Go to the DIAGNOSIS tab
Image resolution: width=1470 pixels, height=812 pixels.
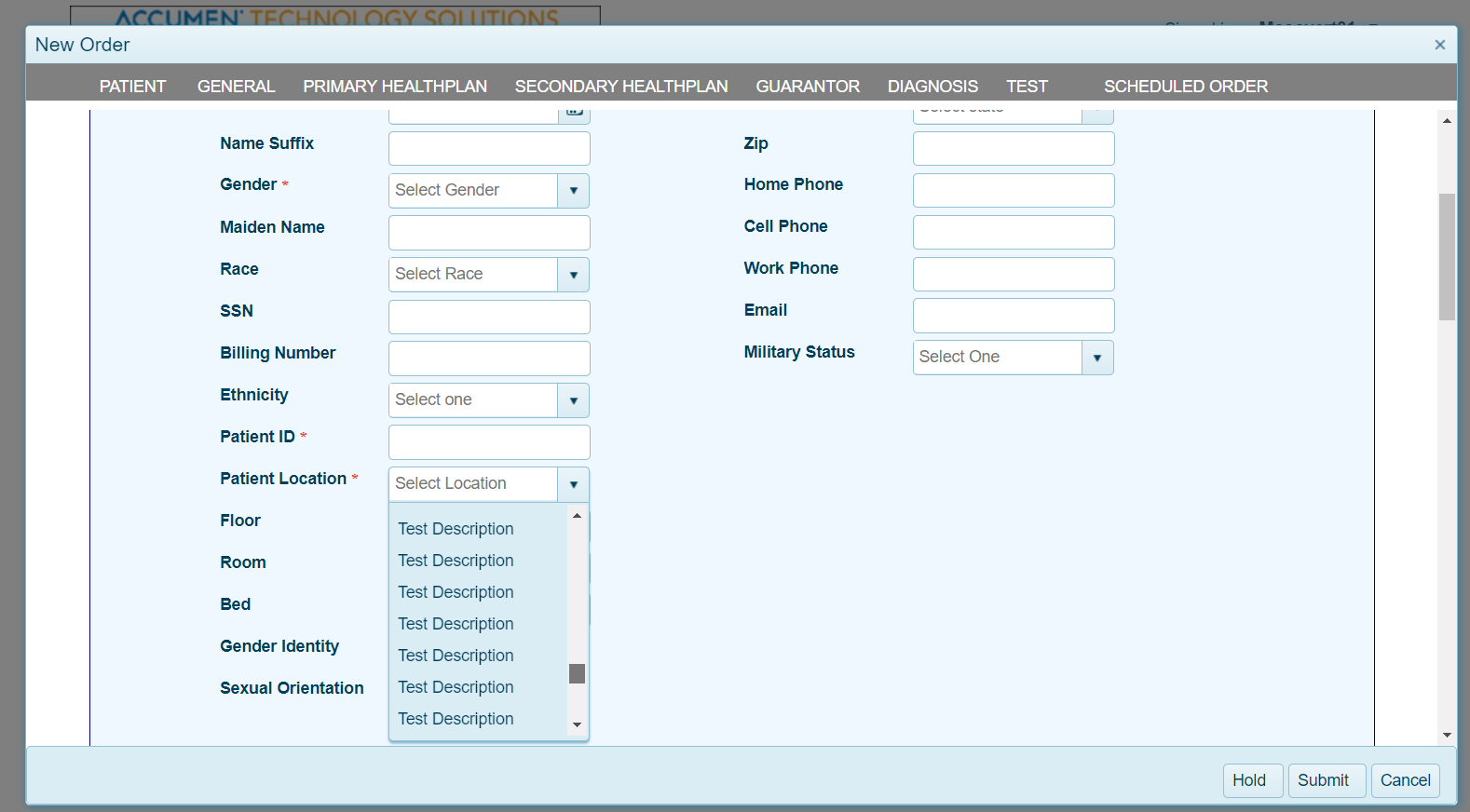coord(932,87)
